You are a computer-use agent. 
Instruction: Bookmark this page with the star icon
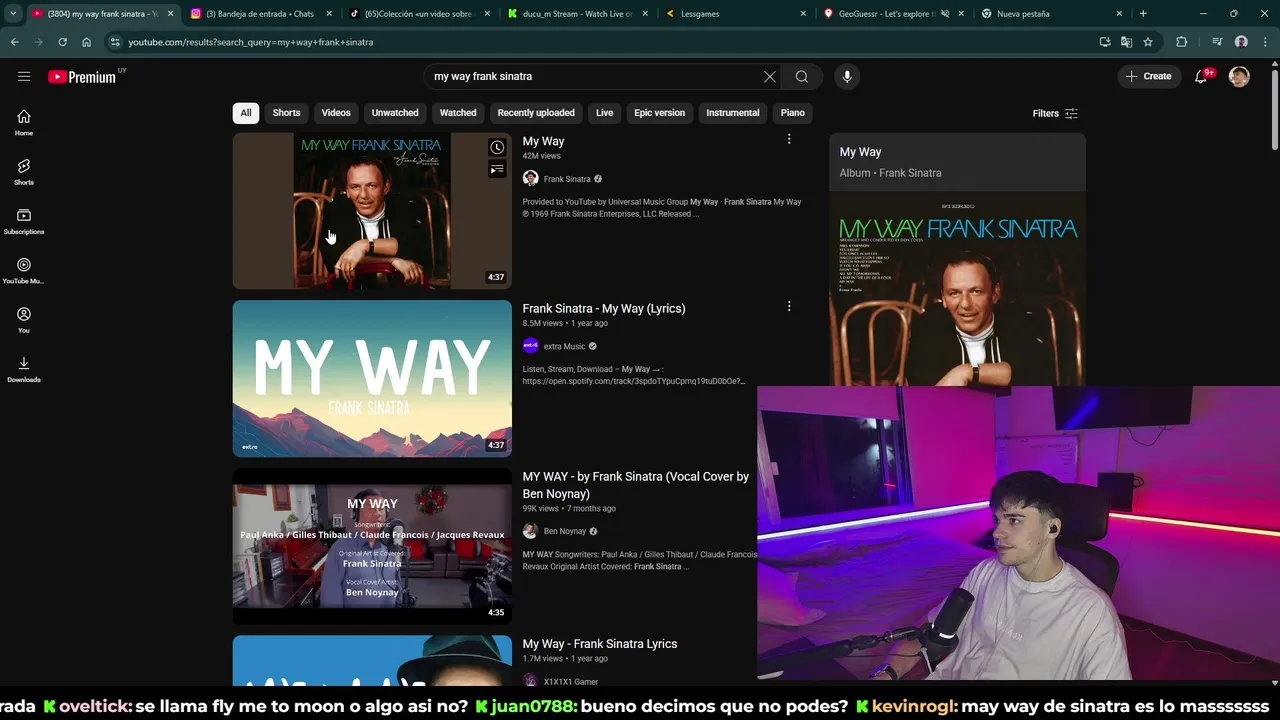1148,42
